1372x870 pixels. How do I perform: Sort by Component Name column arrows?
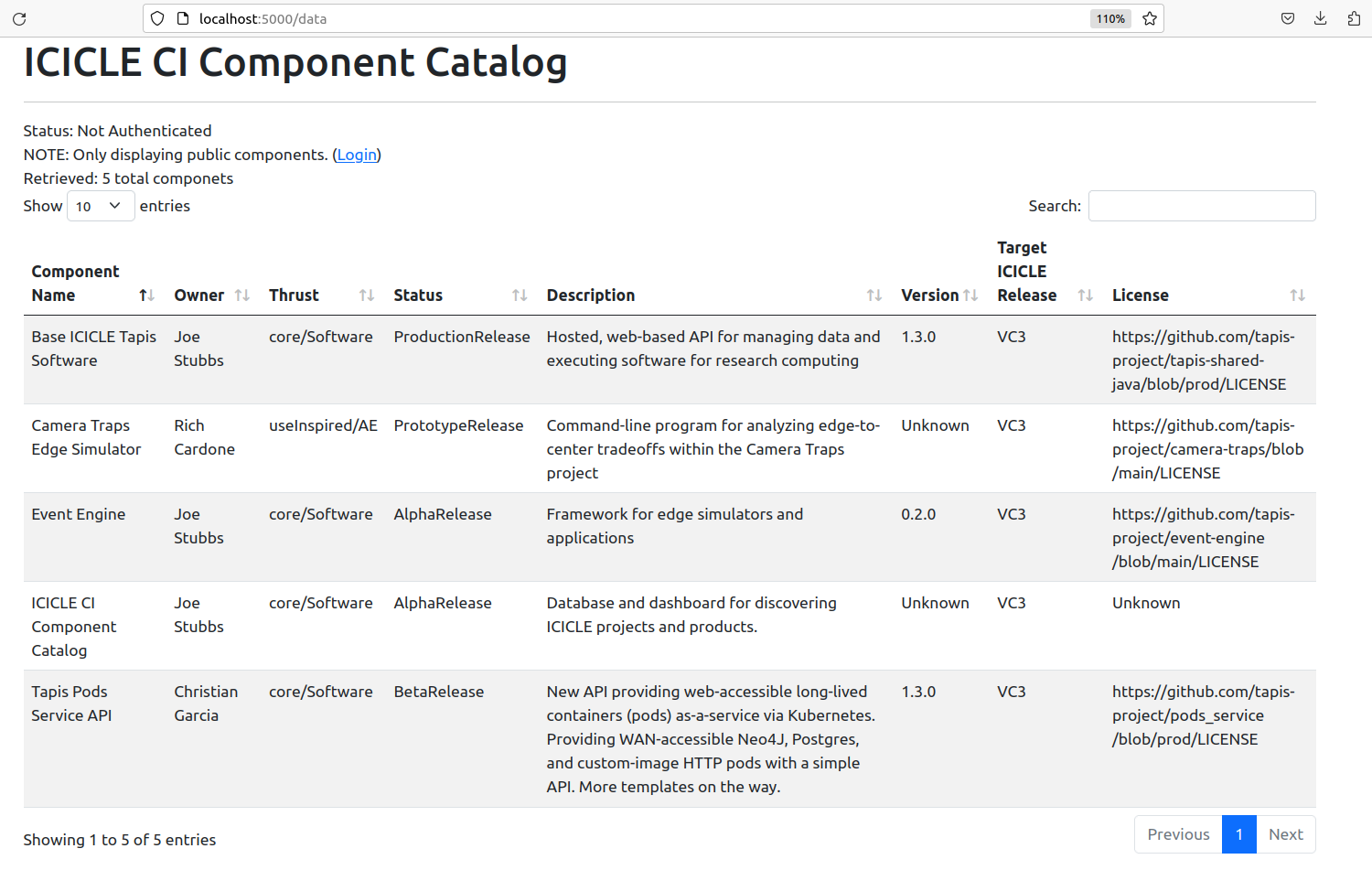click(146, 295)
